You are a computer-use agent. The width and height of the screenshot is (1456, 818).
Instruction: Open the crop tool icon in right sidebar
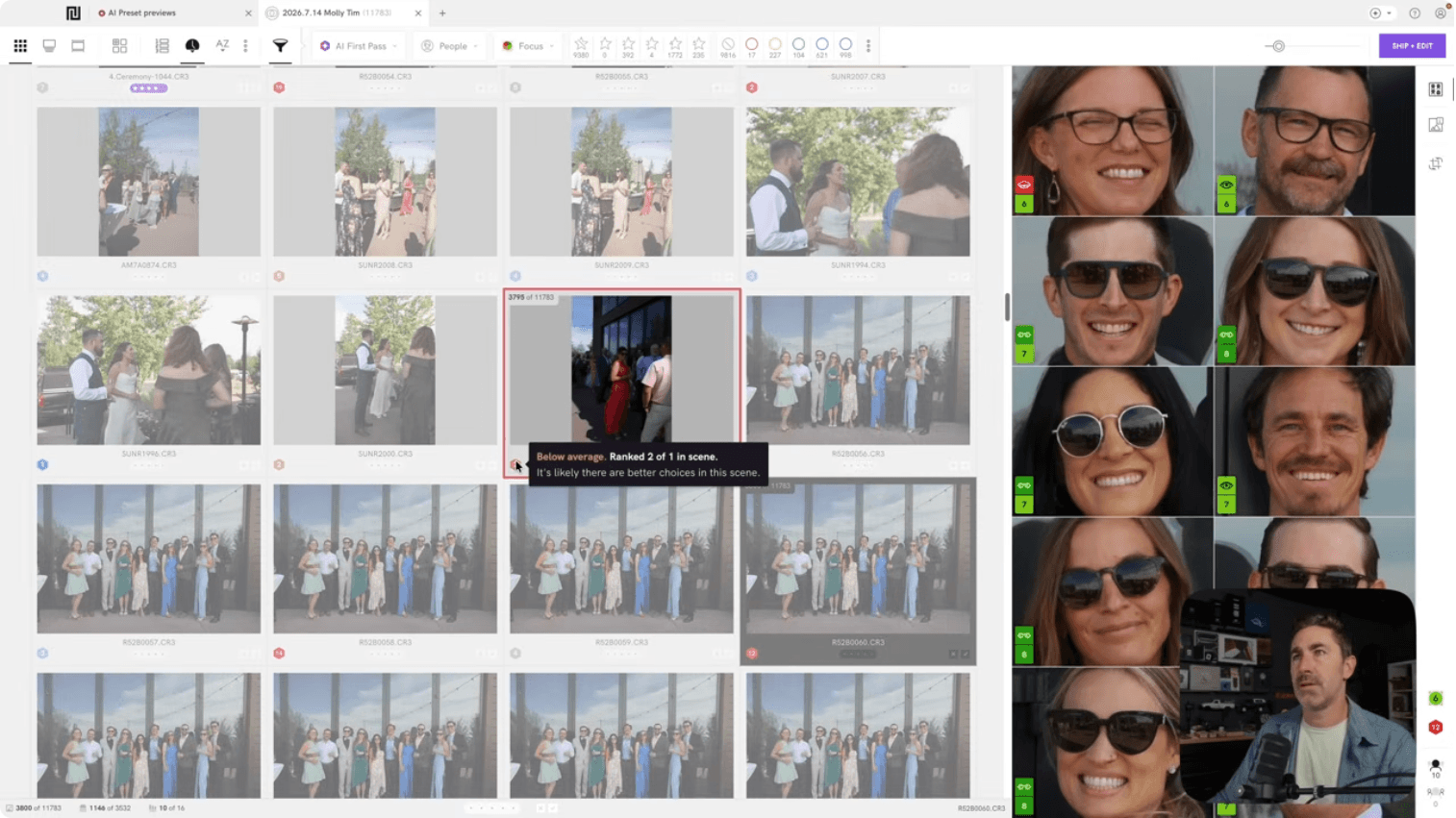[1435, 163]
